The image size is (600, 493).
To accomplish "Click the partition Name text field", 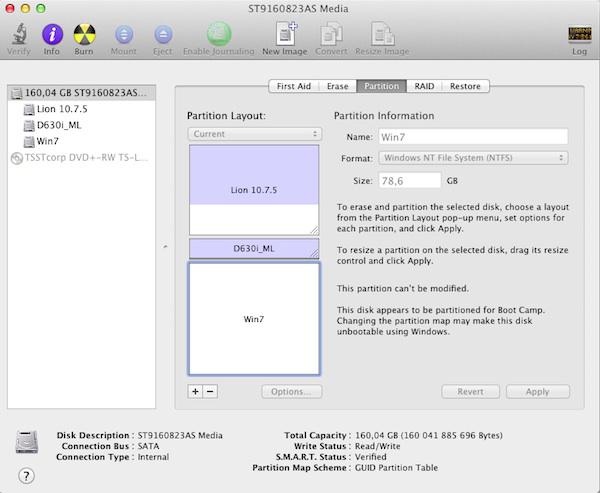I will coord(473,136).
